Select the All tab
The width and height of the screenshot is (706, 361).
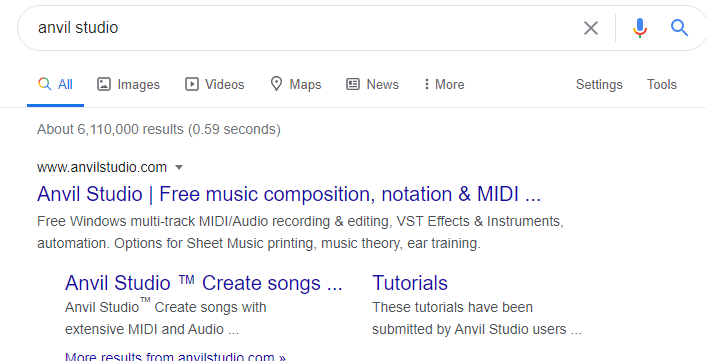(55, 85)
